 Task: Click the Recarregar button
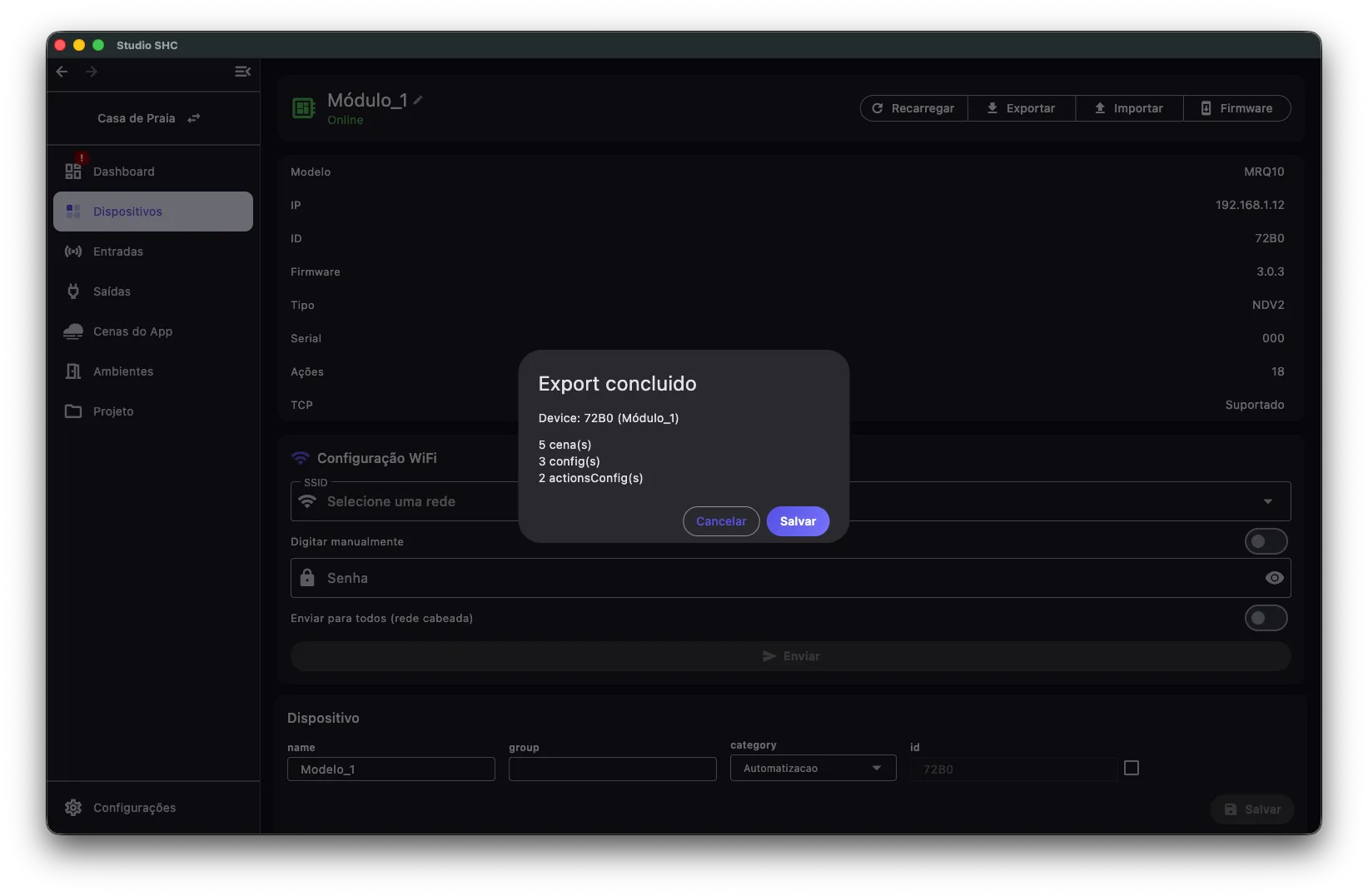pos(913,108)
